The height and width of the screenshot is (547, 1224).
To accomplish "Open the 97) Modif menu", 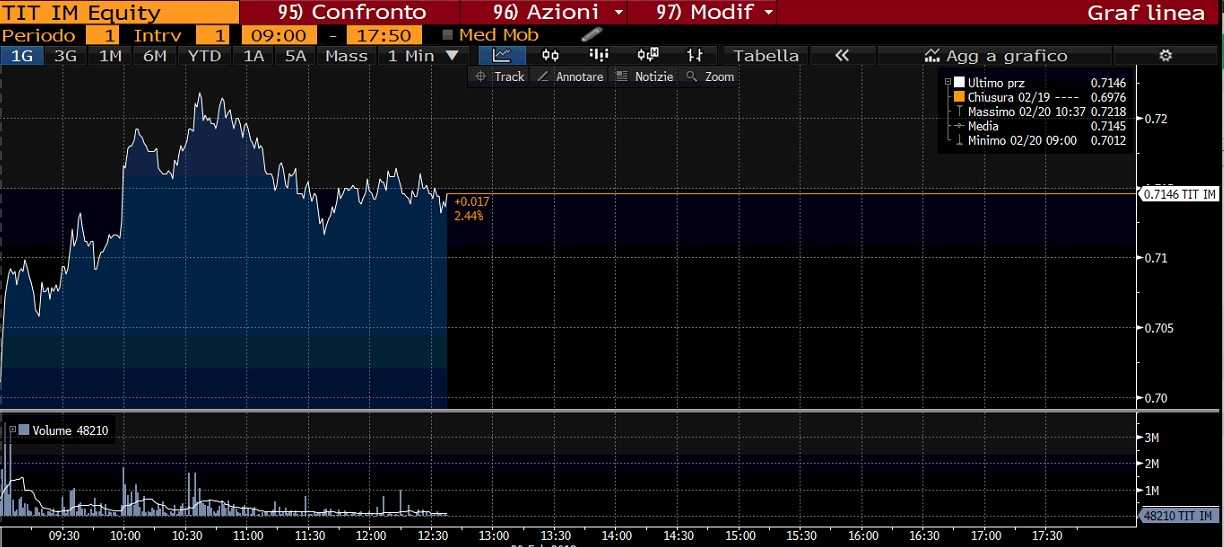I will (705, 13).
